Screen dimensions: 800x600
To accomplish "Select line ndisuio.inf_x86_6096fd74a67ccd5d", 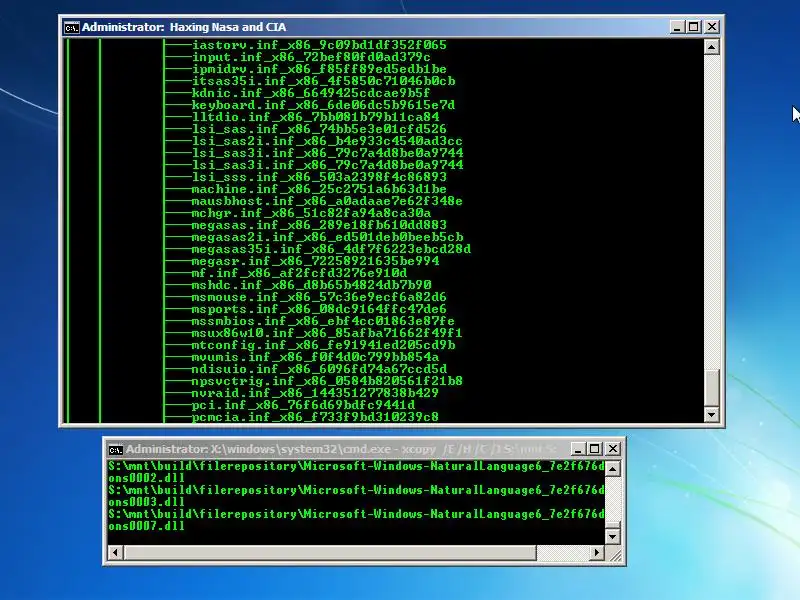I will click(319, 369).
